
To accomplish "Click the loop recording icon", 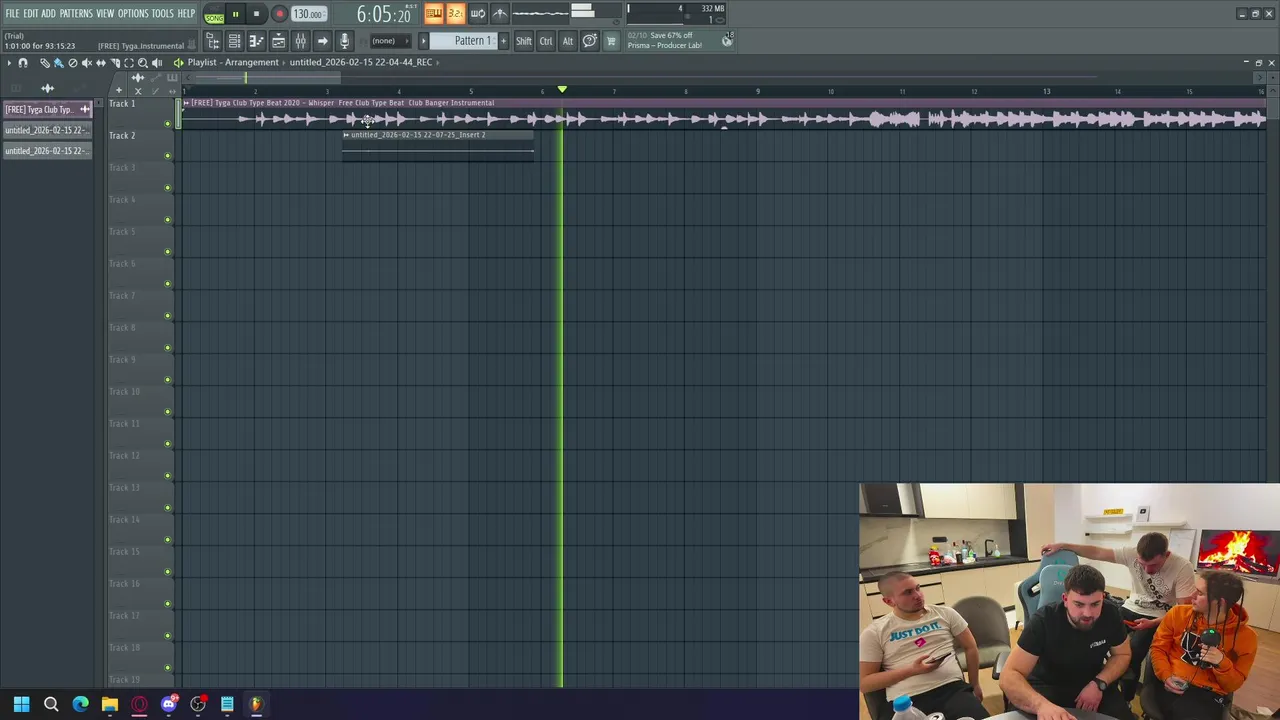I will (x=477, y=13).
